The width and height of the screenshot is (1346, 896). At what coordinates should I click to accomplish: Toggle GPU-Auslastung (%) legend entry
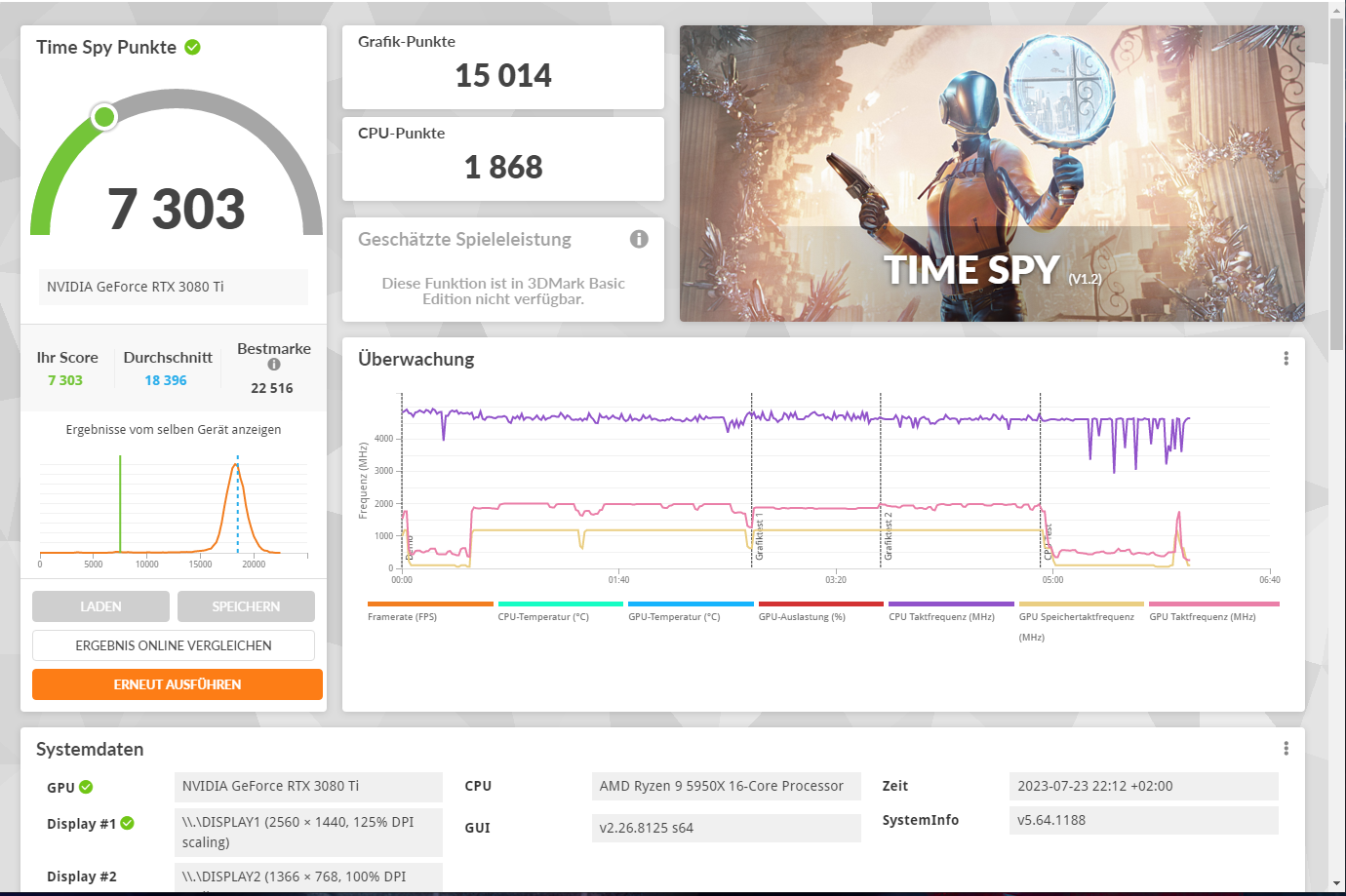[820, 611]
